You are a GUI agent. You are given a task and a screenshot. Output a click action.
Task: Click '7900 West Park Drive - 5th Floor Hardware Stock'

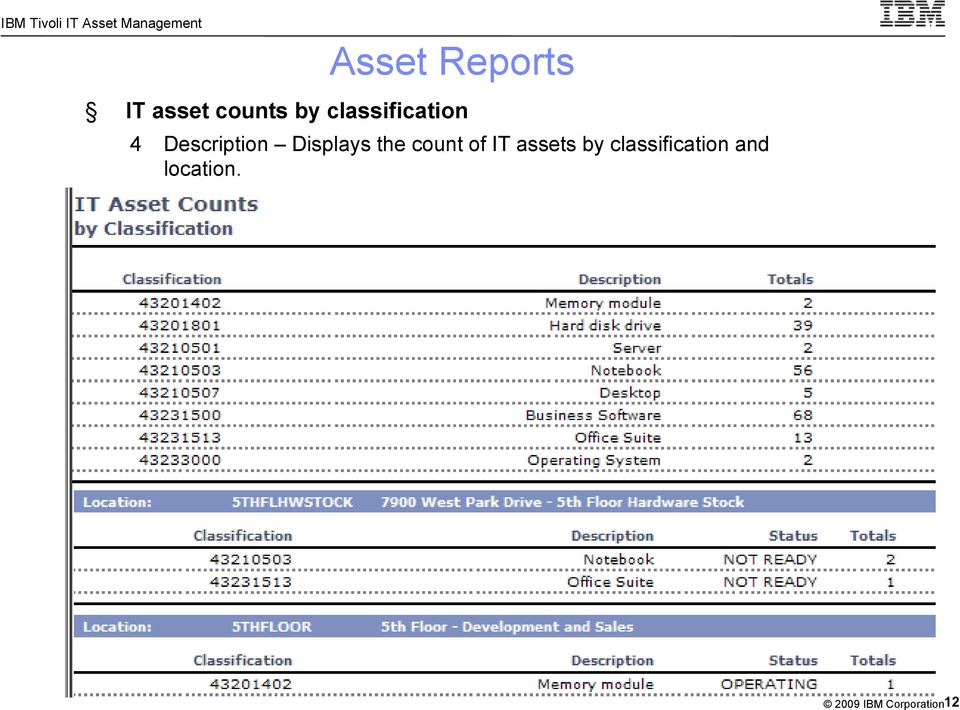(x=562, y=503)
